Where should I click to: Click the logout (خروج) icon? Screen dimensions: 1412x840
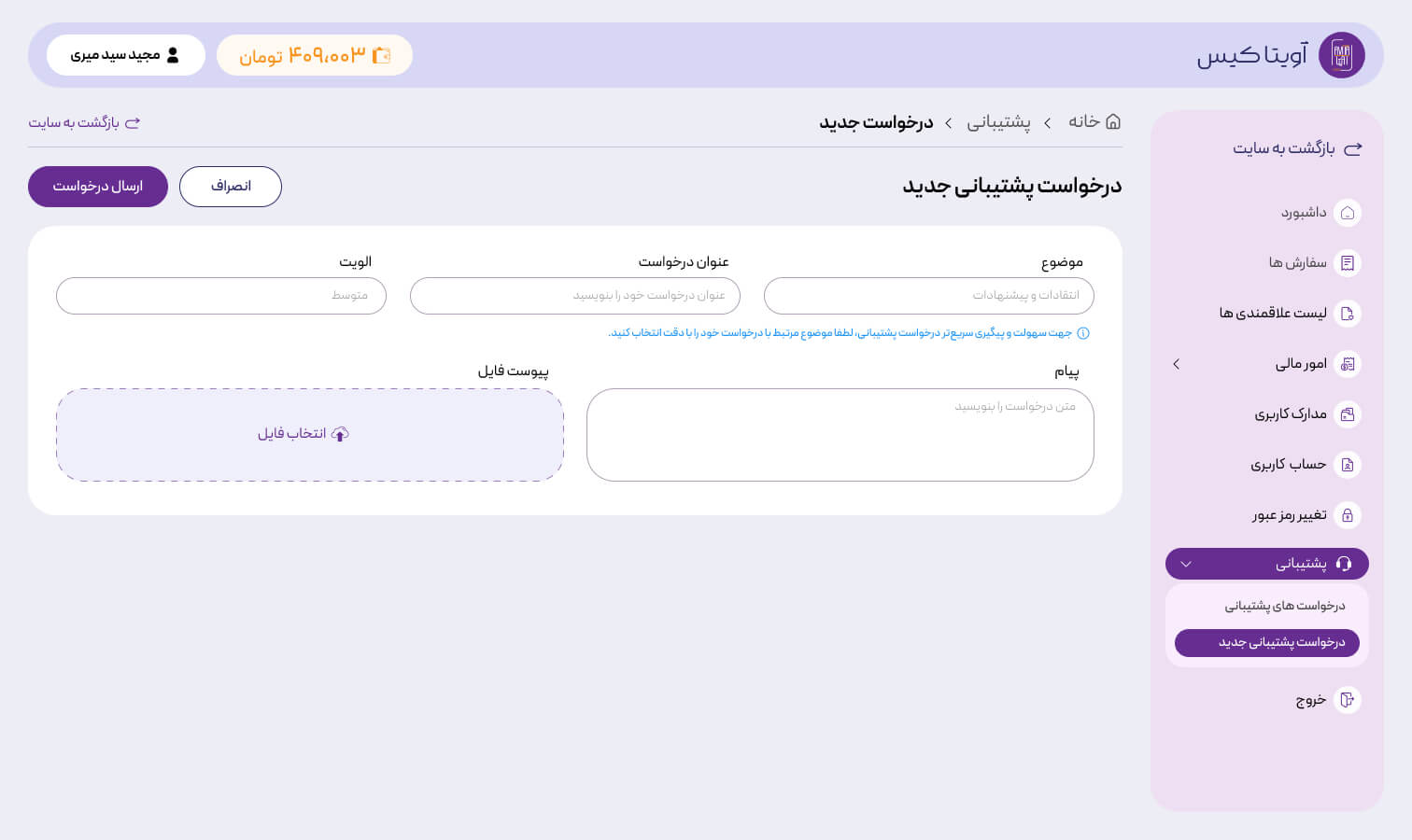(x=1347, y=700)
